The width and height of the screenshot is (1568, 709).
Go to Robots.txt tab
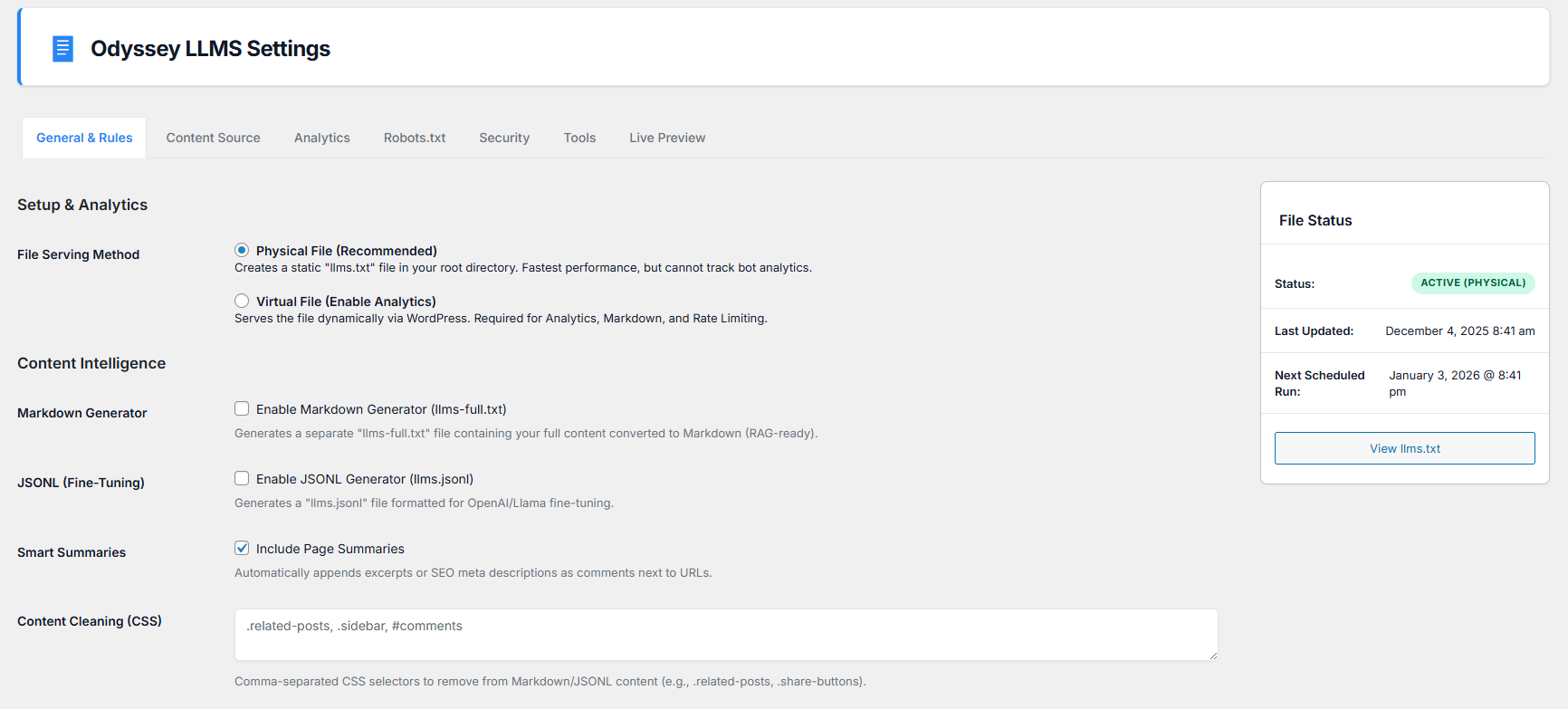click(x=415, y=138)
